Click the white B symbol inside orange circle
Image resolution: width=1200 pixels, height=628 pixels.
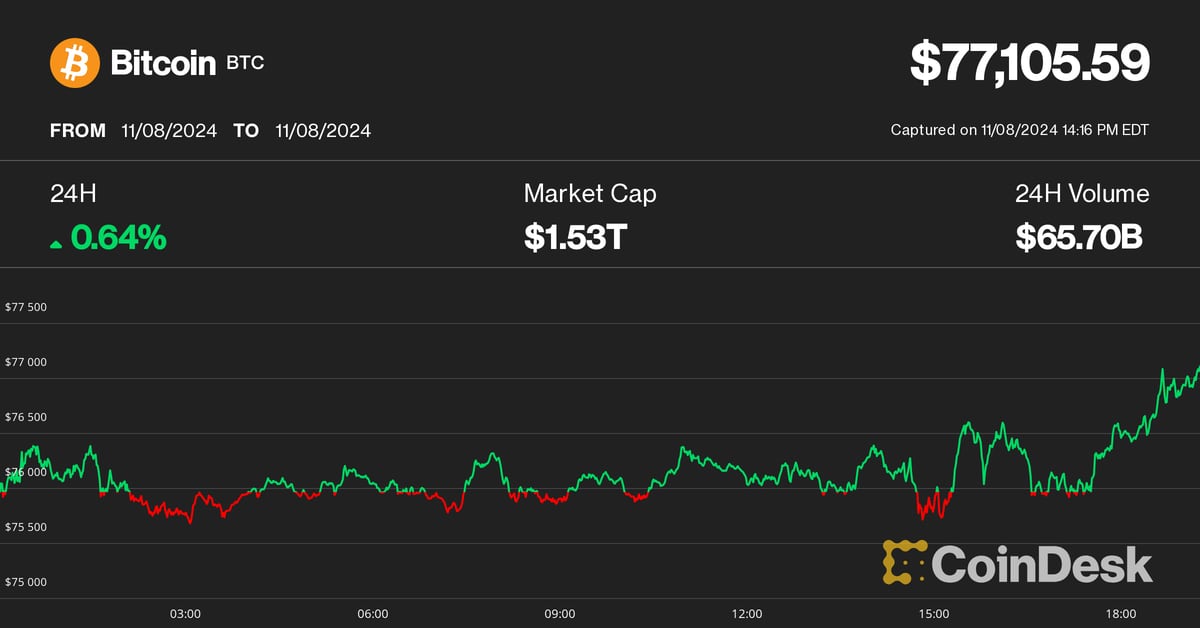[x=75, y=62]
